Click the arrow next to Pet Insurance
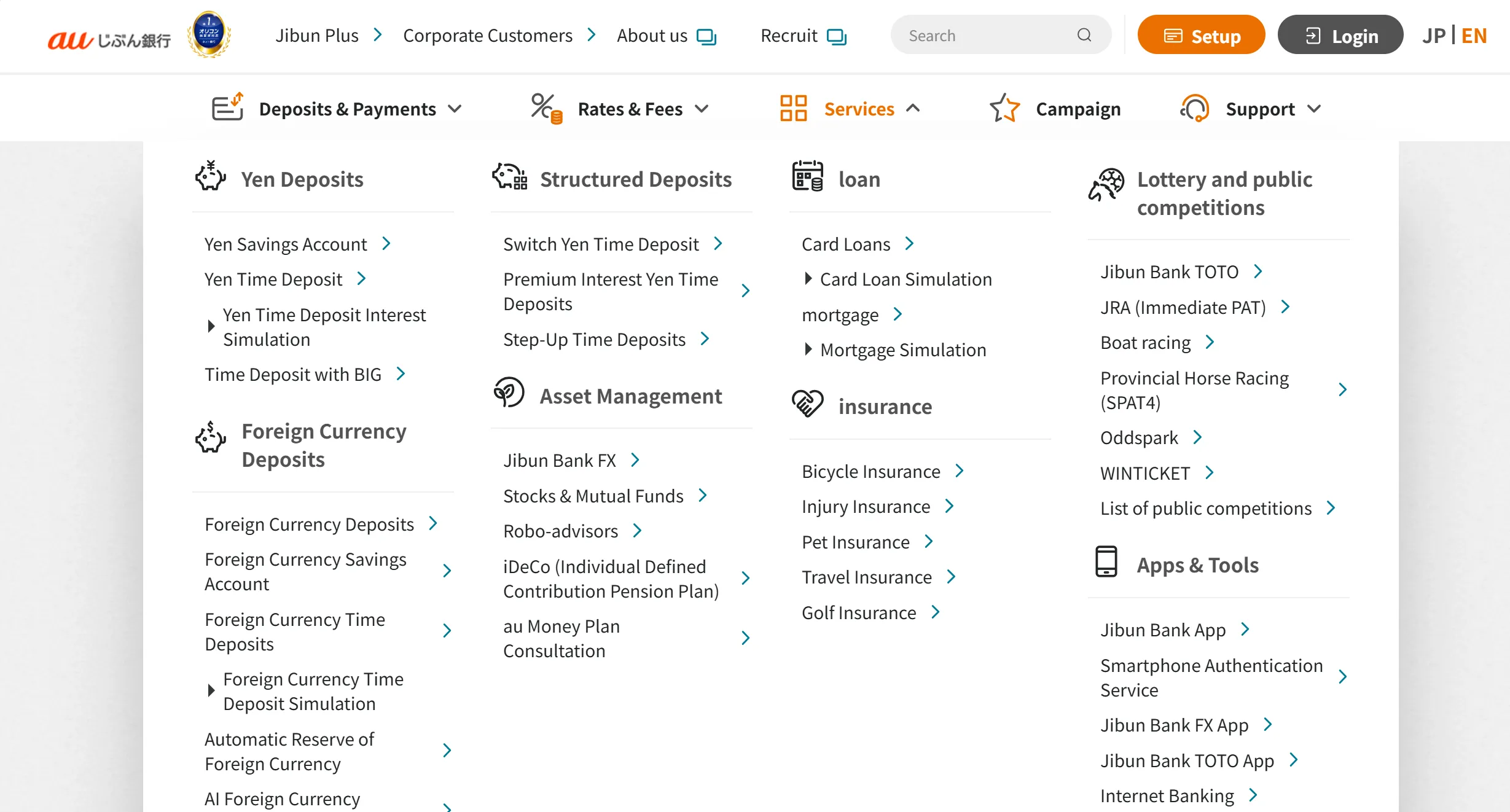1510x812 pixels. 929,542
